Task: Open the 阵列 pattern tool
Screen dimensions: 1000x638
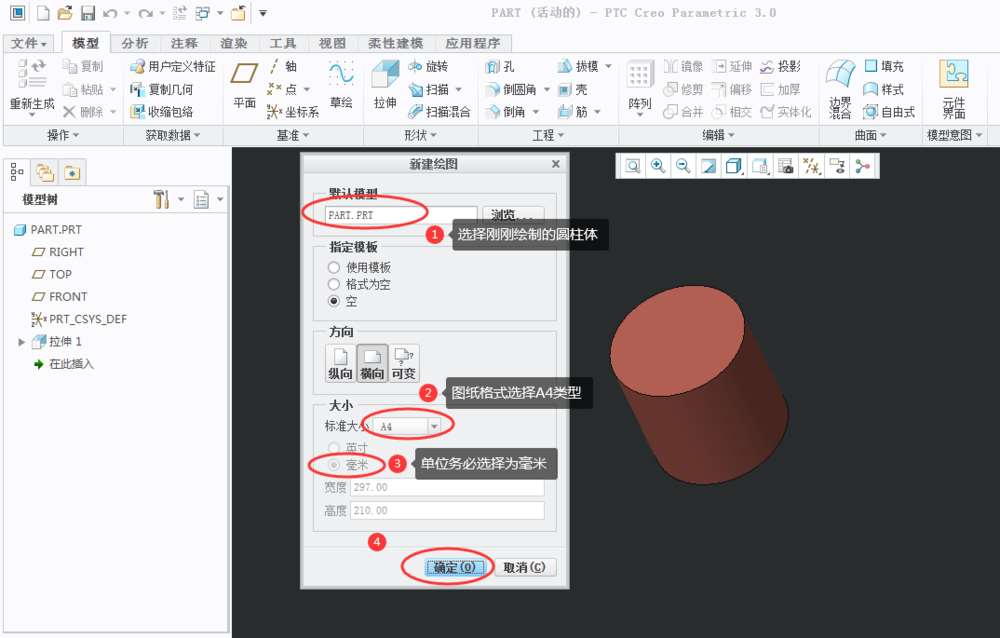Action: [640, 88]
